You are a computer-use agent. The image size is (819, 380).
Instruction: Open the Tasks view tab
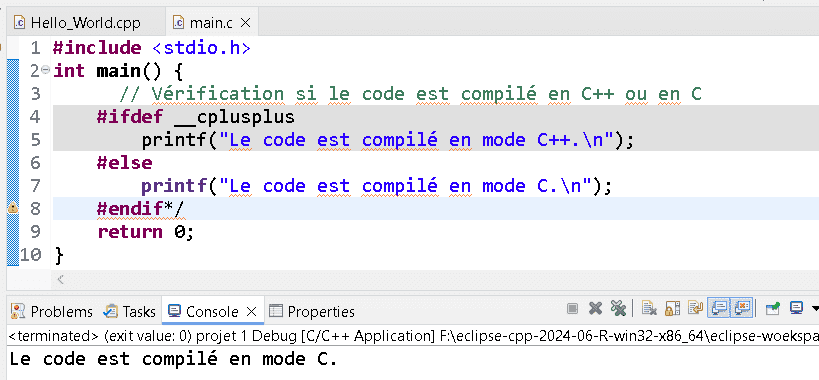tap(130, 312)
